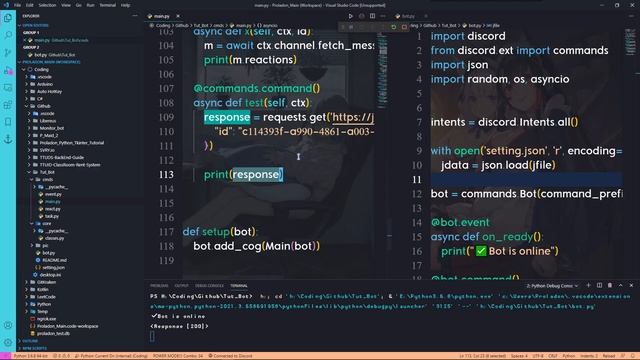Open more actions for main.py editor
Viewport: 640px width, 360px height.
(x=383, y=16)
